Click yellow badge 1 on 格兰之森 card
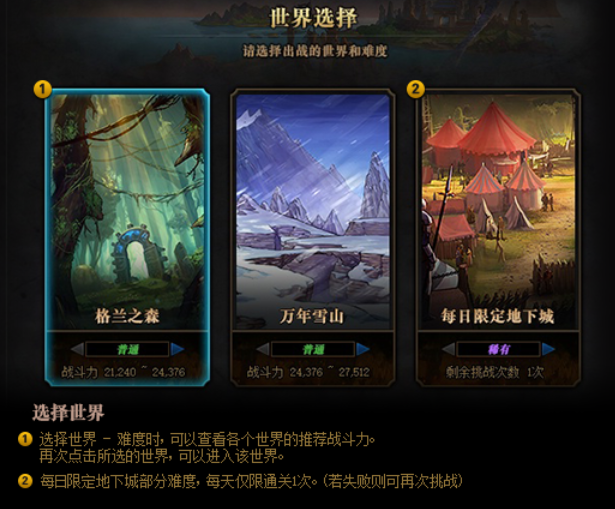This screenshot has height=509, width=615. click(43, 89)
